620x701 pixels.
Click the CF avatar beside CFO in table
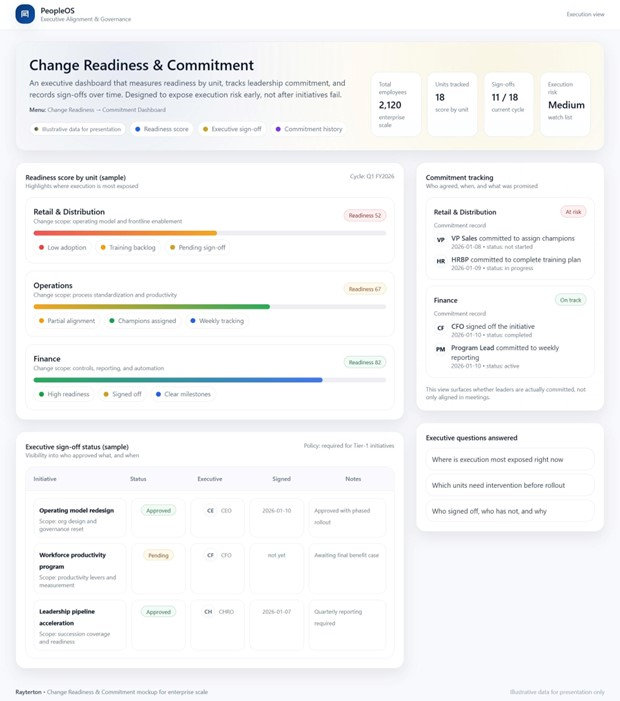point(210,555)
